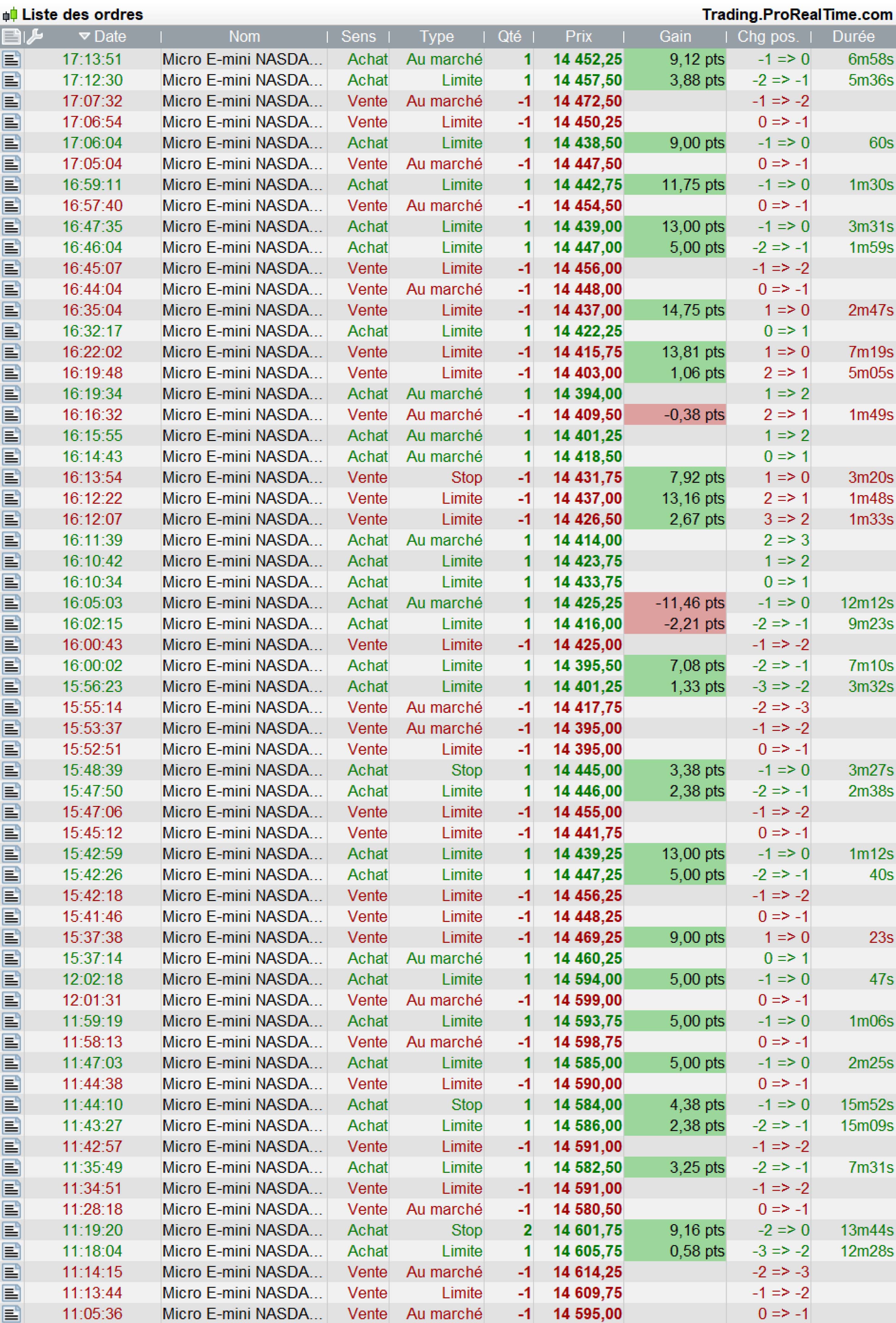Open detail icon for the 11:19:20 order
The width and height of the screenshot is (896, 1323).
(x=11, y=1230)
